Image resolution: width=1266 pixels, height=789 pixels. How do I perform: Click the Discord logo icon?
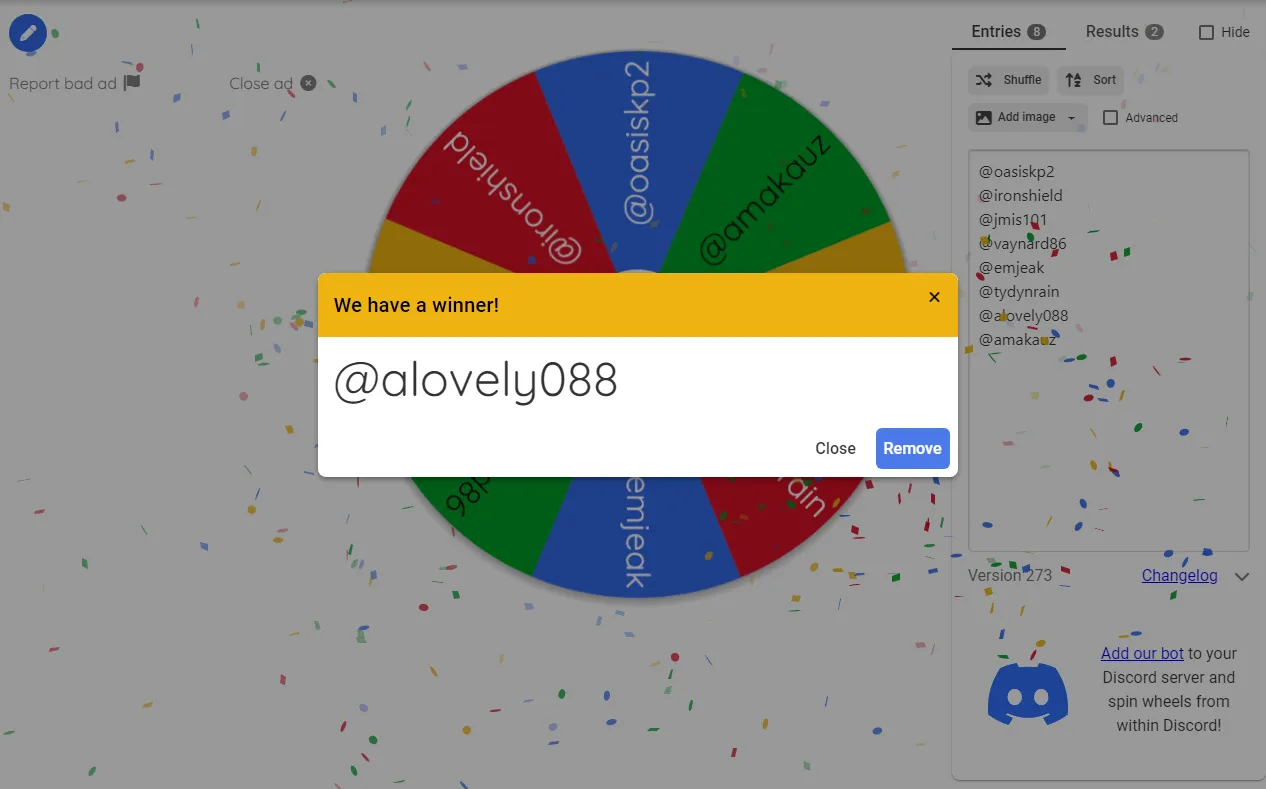tap(1027, 693)
